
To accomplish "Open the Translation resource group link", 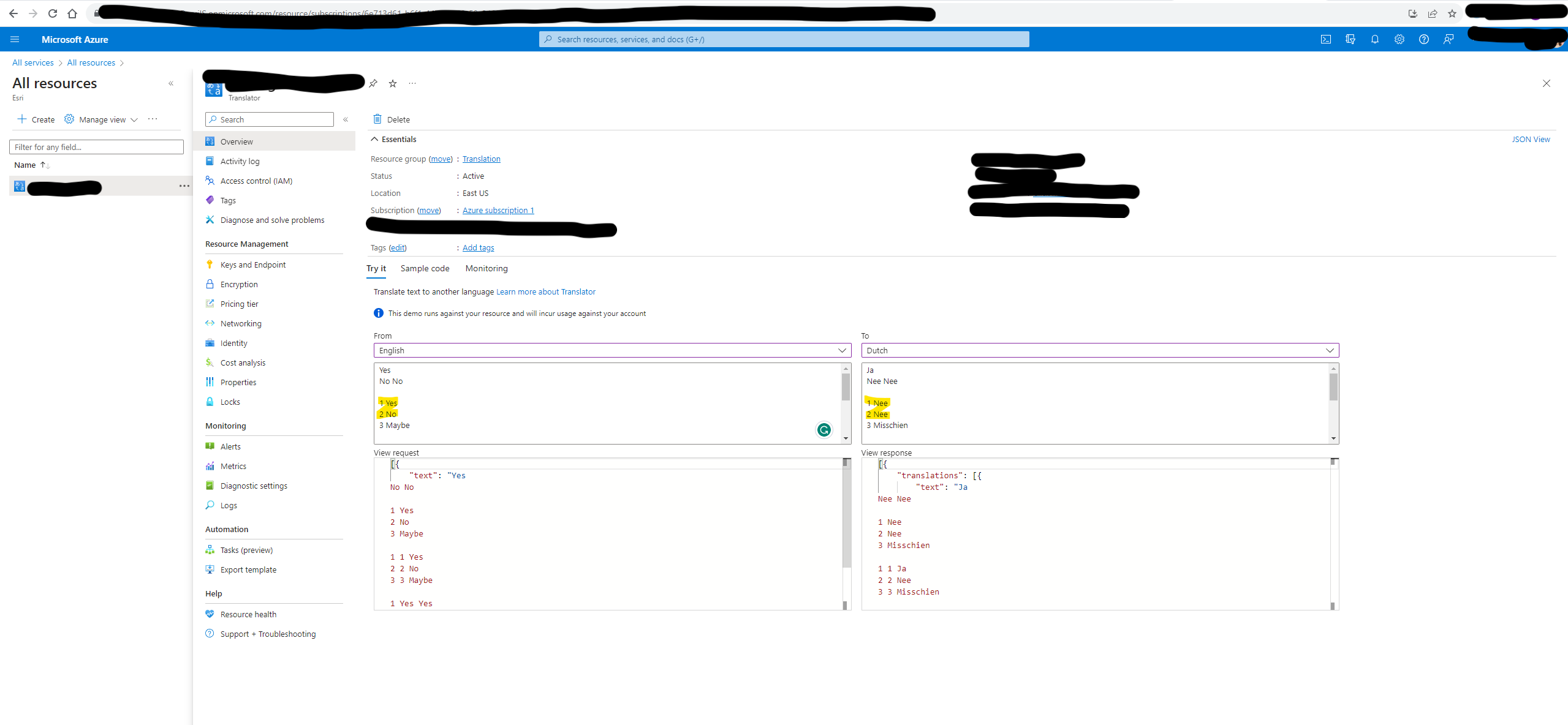I will point(481,159).
